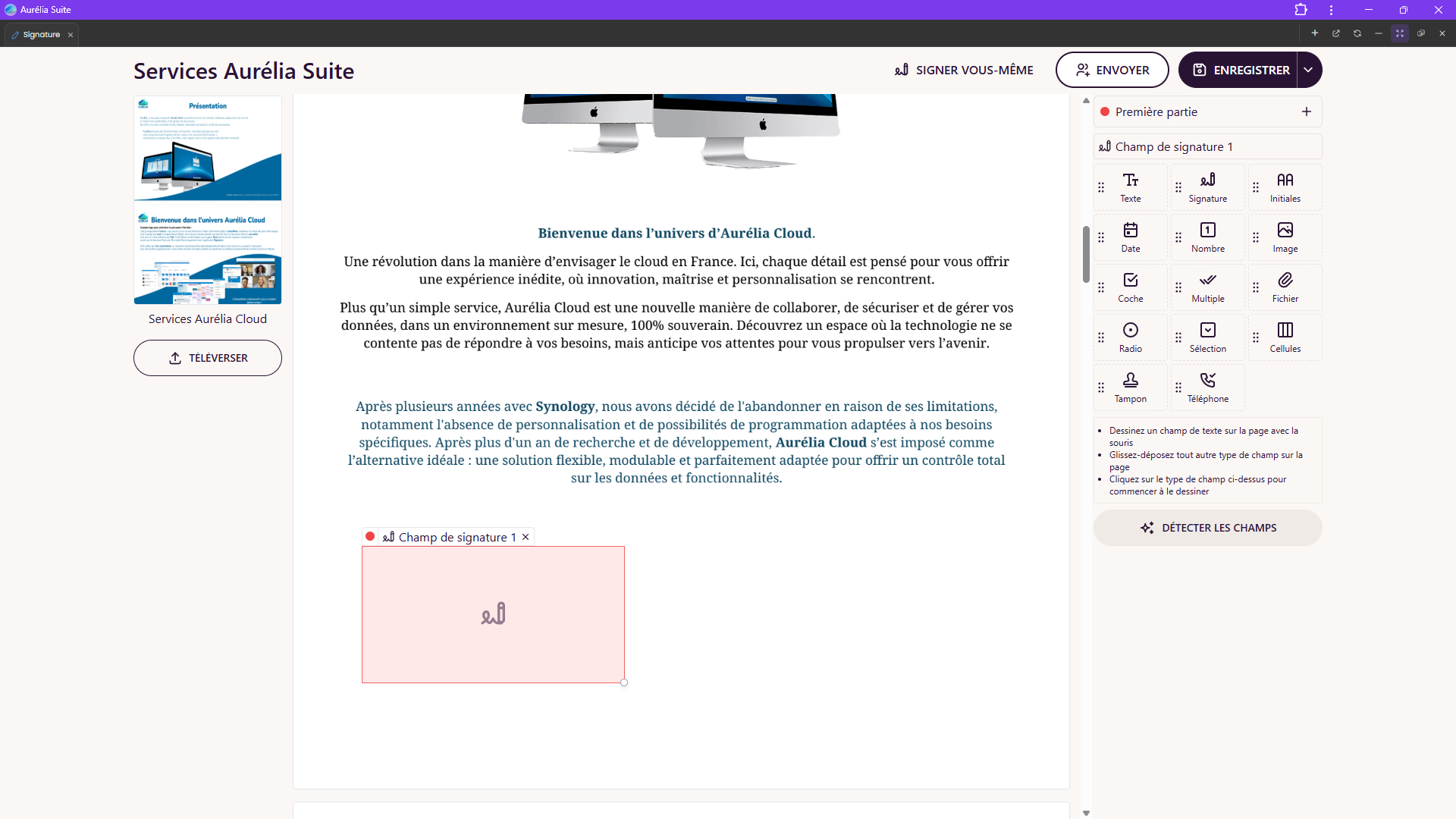Choose the Téléphone field type
Viewport: 1456px width, 819px height.
[x=1208, y=388]
